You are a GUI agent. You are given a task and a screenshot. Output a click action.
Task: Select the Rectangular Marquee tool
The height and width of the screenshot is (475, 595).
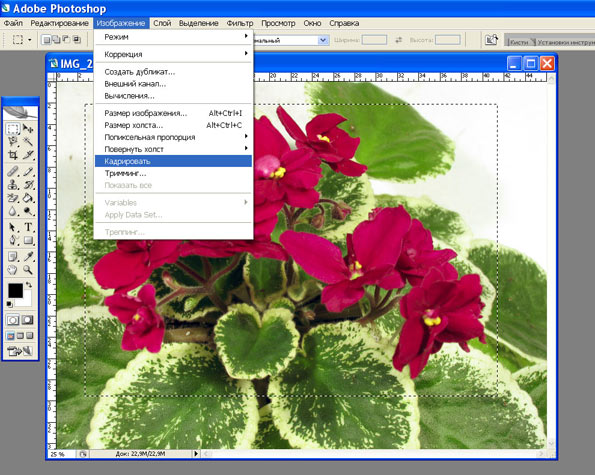(x=13, y=129)
